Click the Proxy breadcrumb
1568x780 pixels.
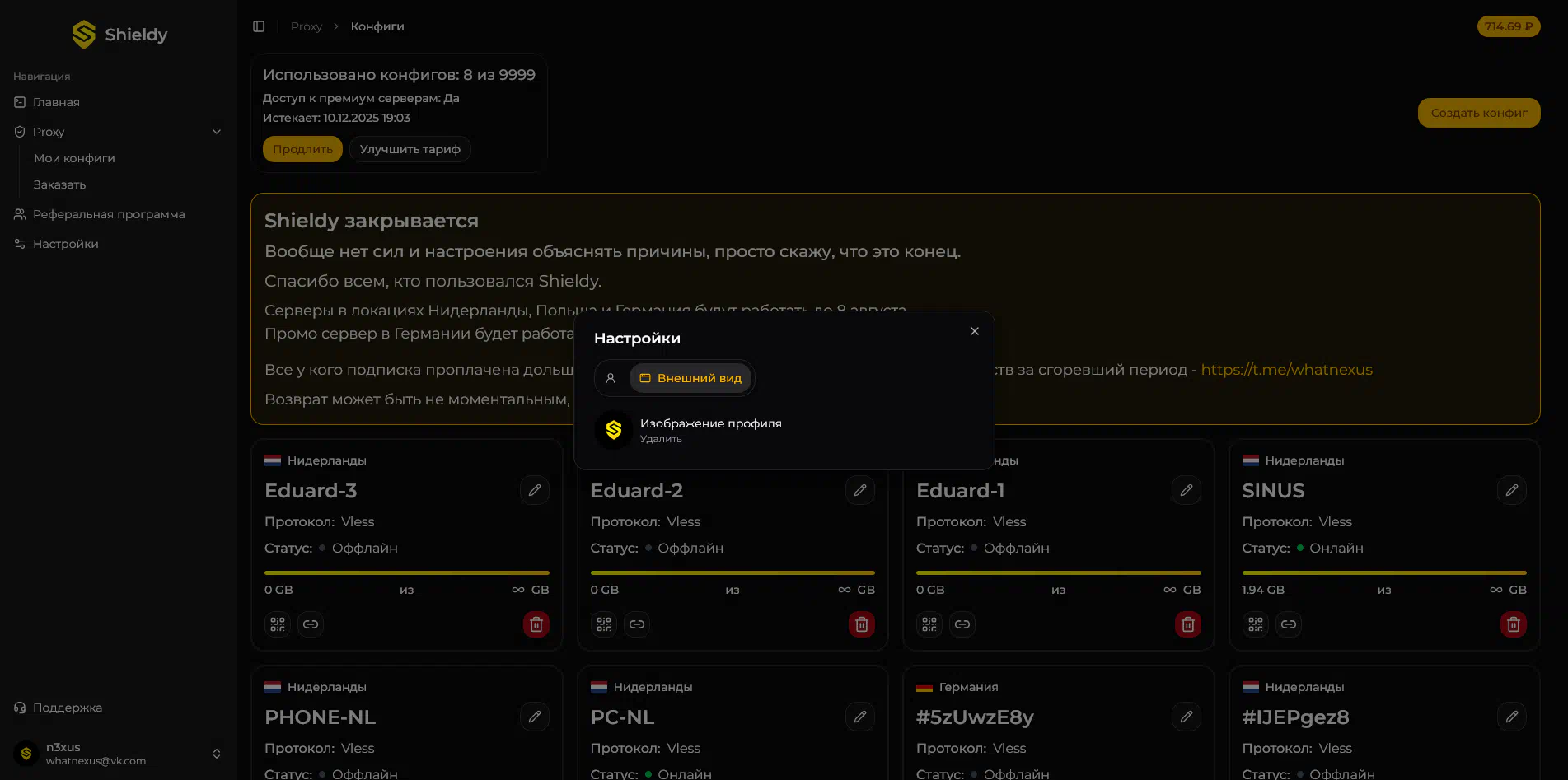[x=307, y=26]
